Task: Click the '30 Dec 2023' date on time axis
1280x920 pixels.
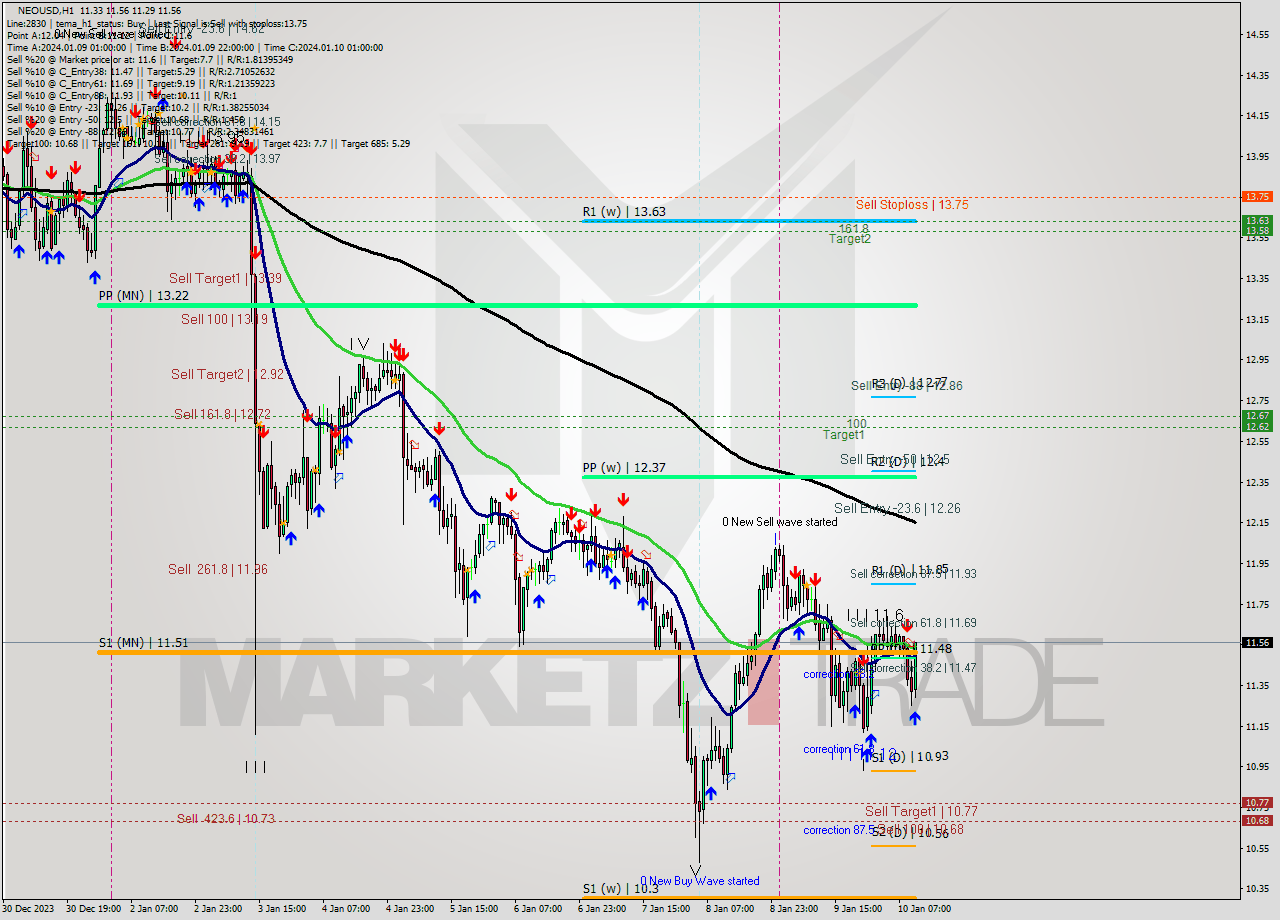Action: pyautogui.click(x=29, y=909)
